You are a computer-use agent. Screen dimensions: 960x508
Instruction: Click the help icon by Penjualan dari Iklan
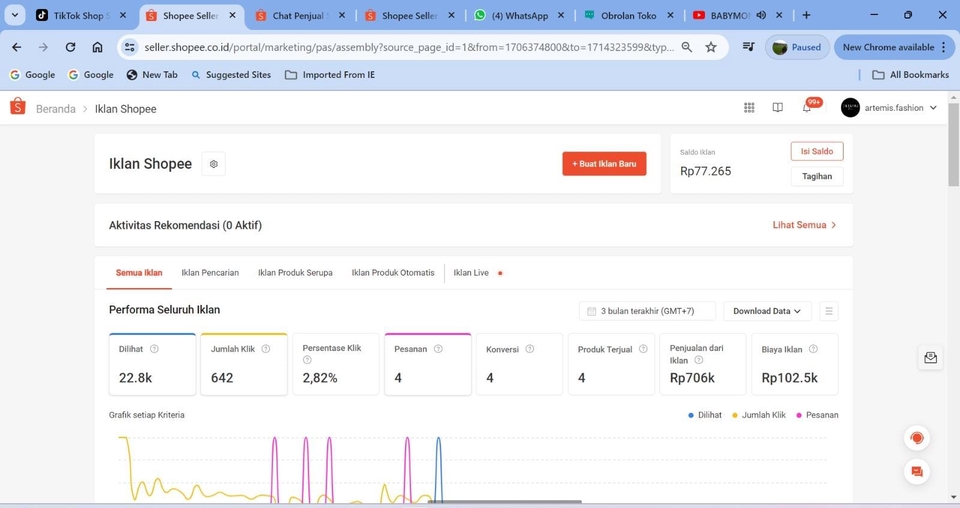699,360
